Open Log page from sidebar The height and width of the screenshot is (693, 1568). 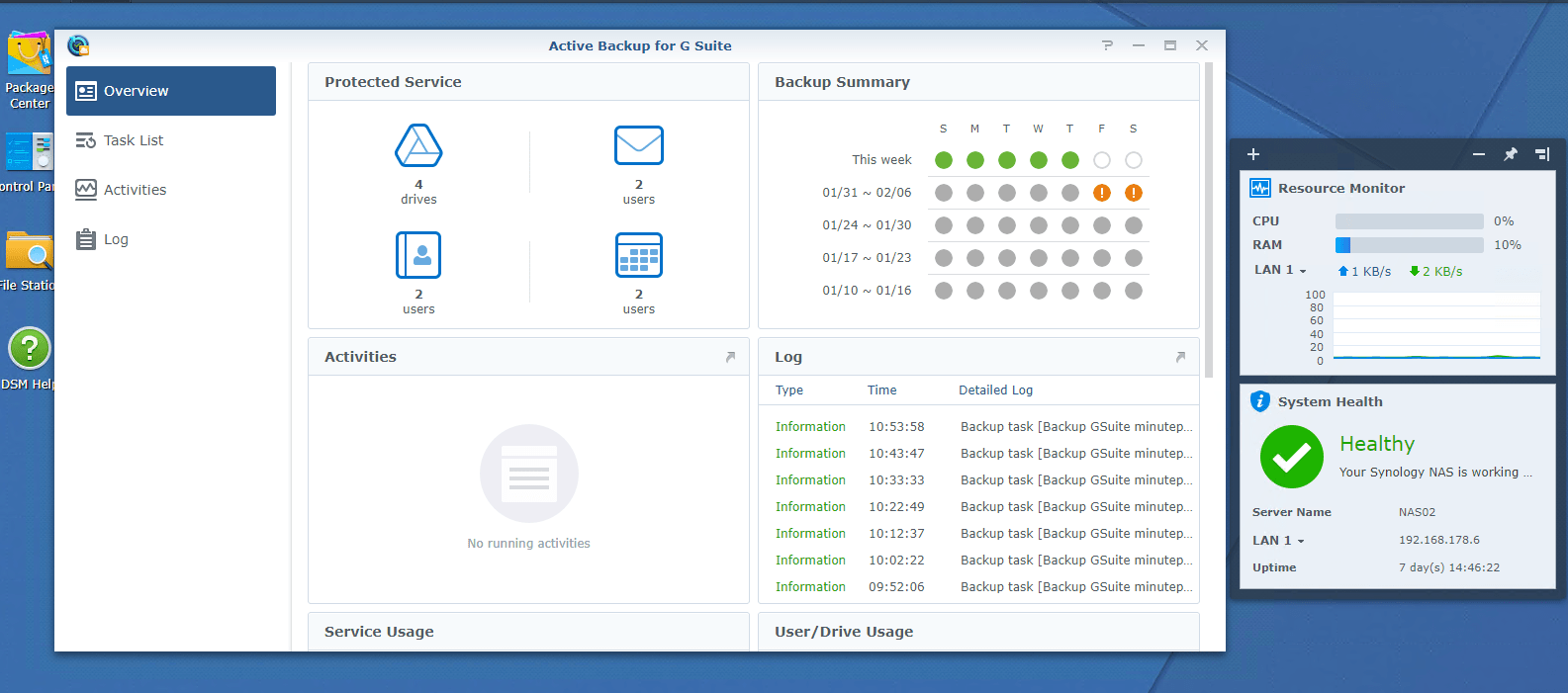coord(171,239)
